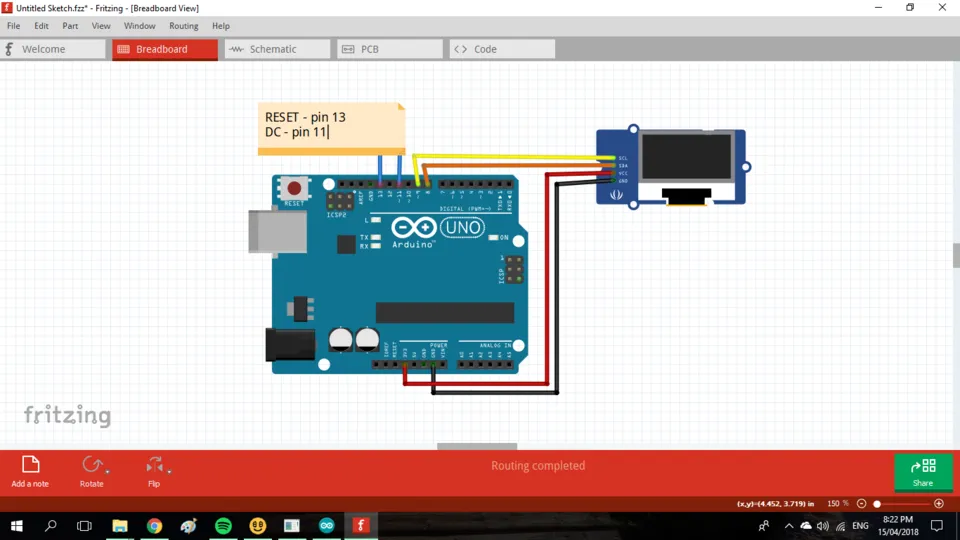The image size is (960, 540).
Task: Click the volume speaker tray icon
Action: 823,526
